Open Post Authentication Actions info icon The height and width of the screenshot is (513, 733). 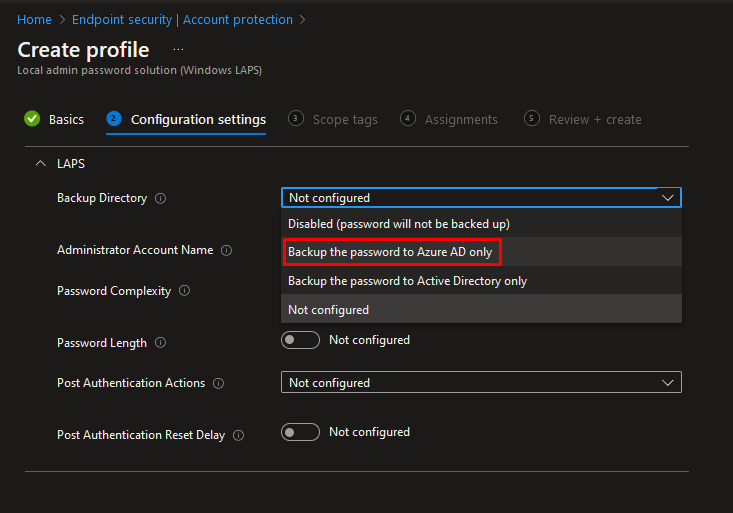[218, 383]
